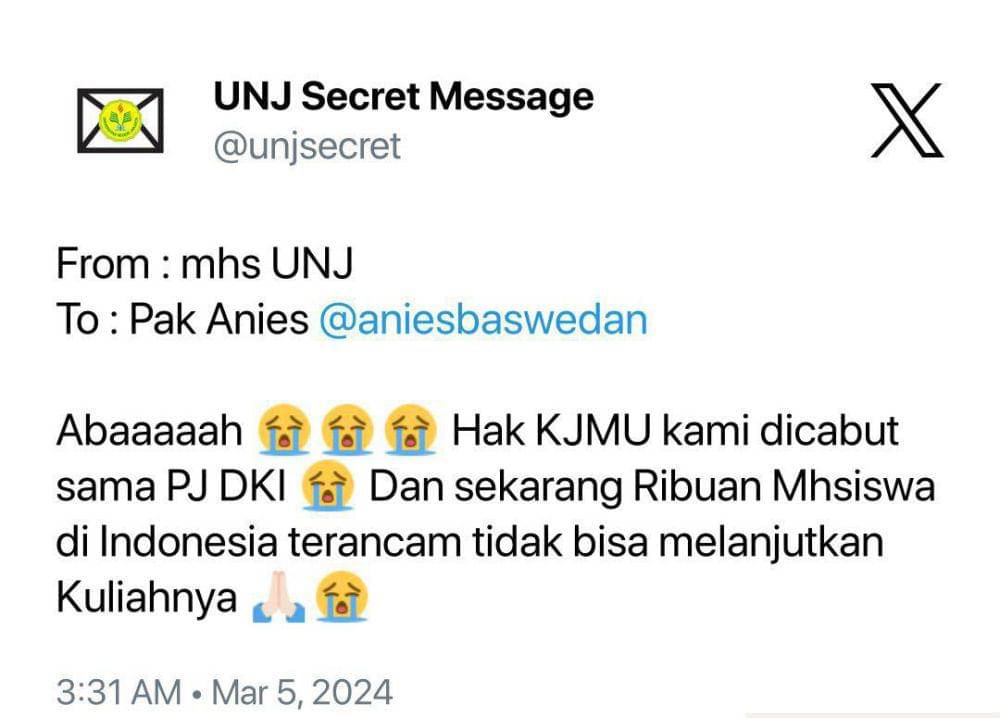Click the Mar 5, 2024 date
Screen dimensions: 1000x718
[302, 692]
